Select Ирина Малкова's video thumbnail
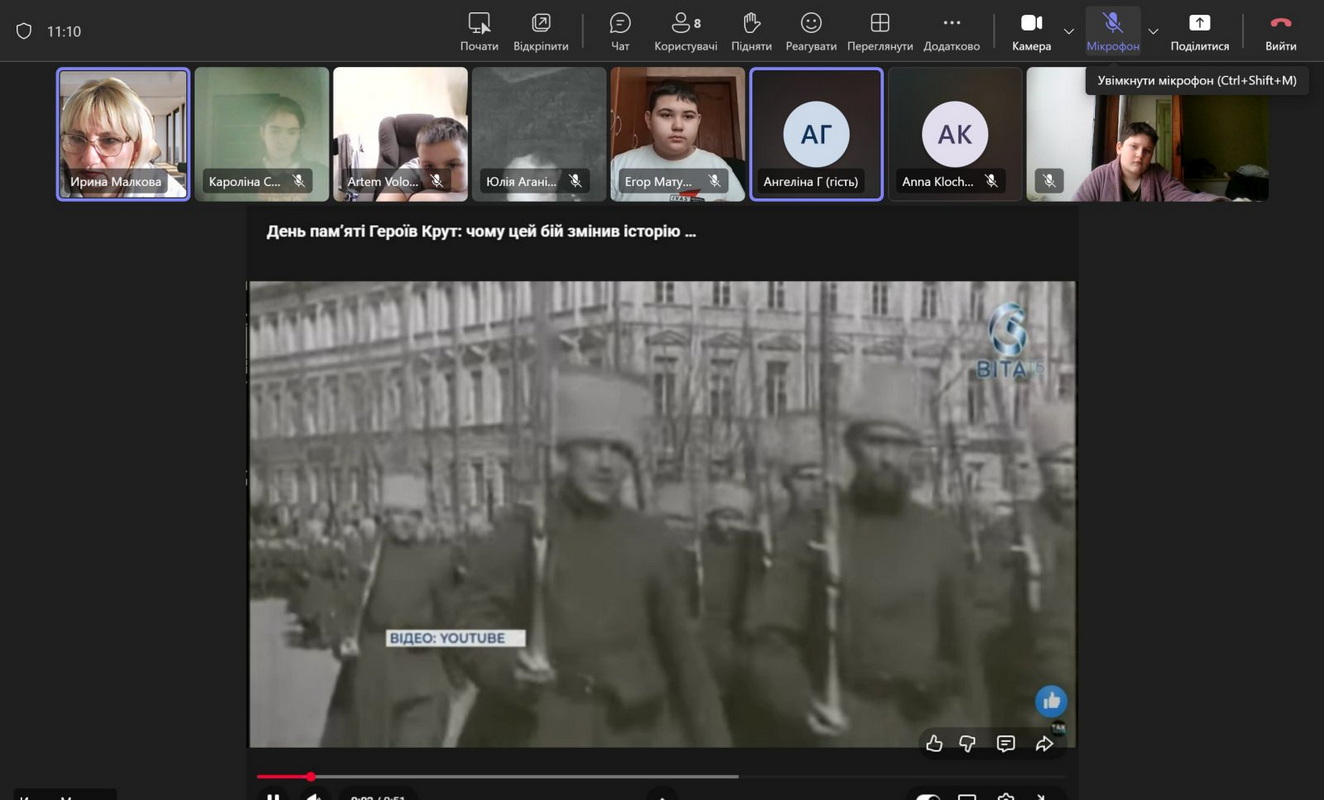 pos(123,134)
